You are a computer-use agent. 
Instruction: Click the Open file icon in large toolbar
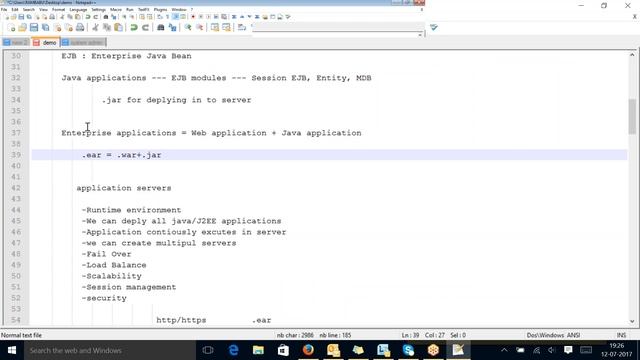pyautogui.click(x=22, y=28)
